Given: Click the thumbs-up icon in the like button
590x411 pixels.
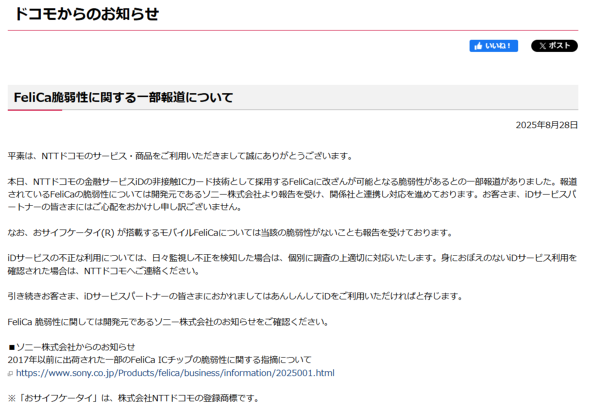Looking at the screenshot, I should (478, 46).
